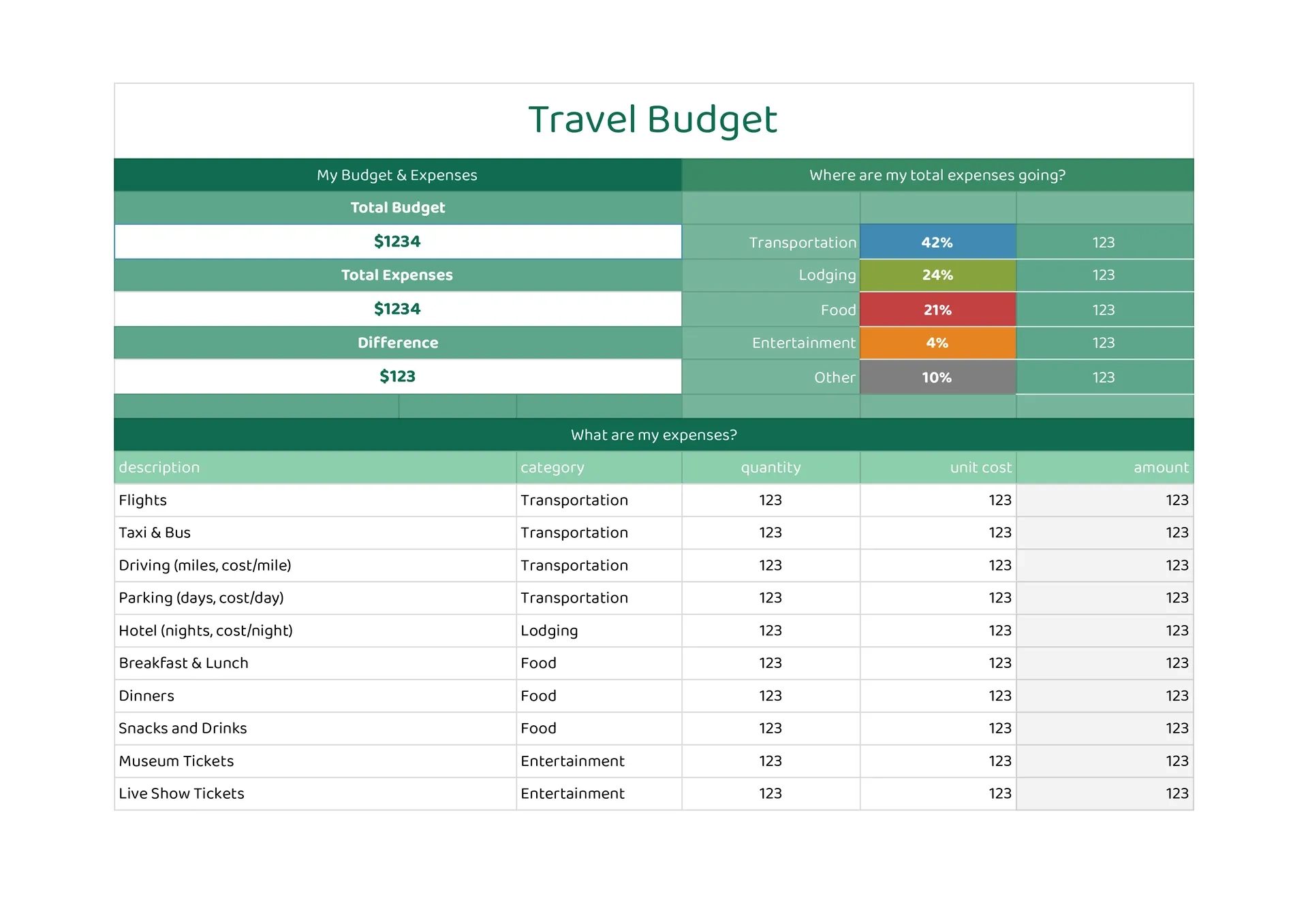Select the Difference $123 cell
Viewport: 1308px width, 924px height.
pyautogui.click(x=397, y=376)
